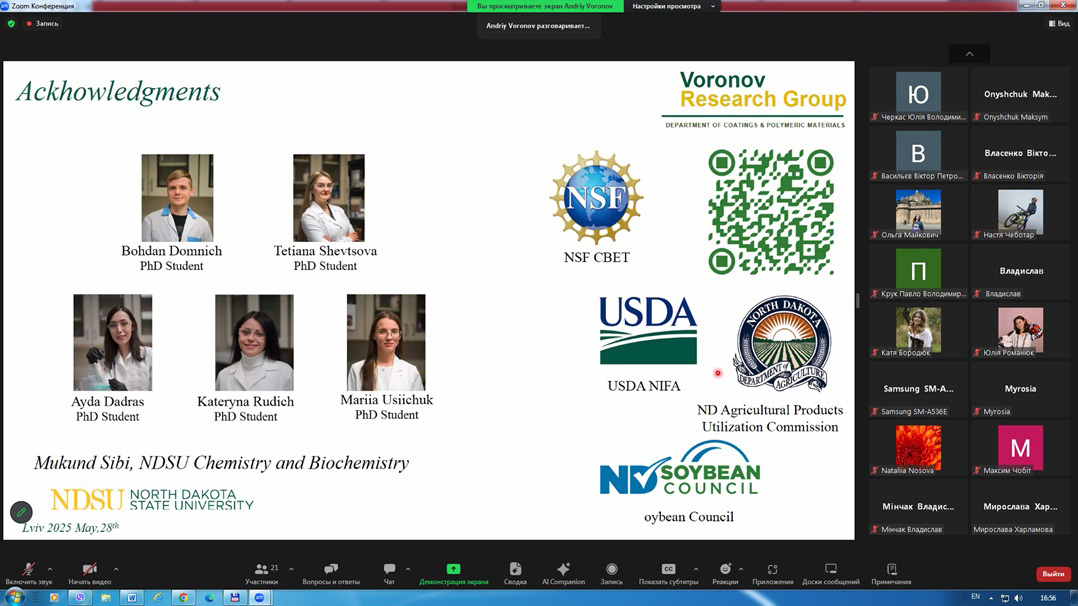This screenshot has height=606, width=1078.
Task: Open Настройки просмотра view options dropdown
Action: pyautogui.click(x=673, y=6)
